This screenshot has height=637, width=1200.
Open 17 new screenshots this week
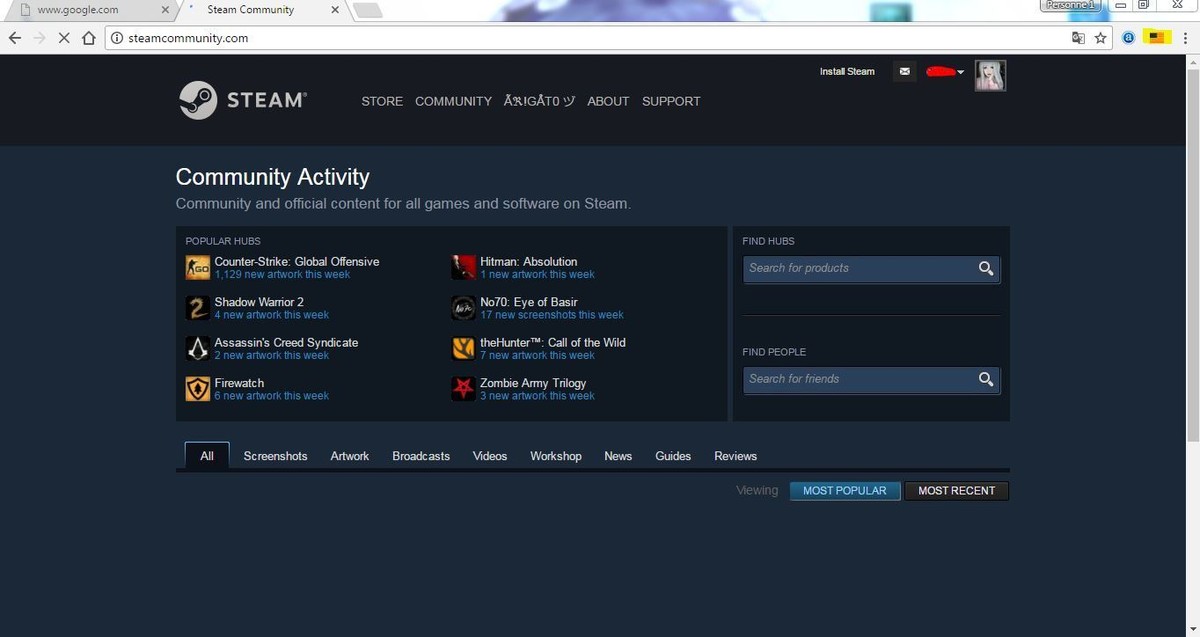[552, 315]
